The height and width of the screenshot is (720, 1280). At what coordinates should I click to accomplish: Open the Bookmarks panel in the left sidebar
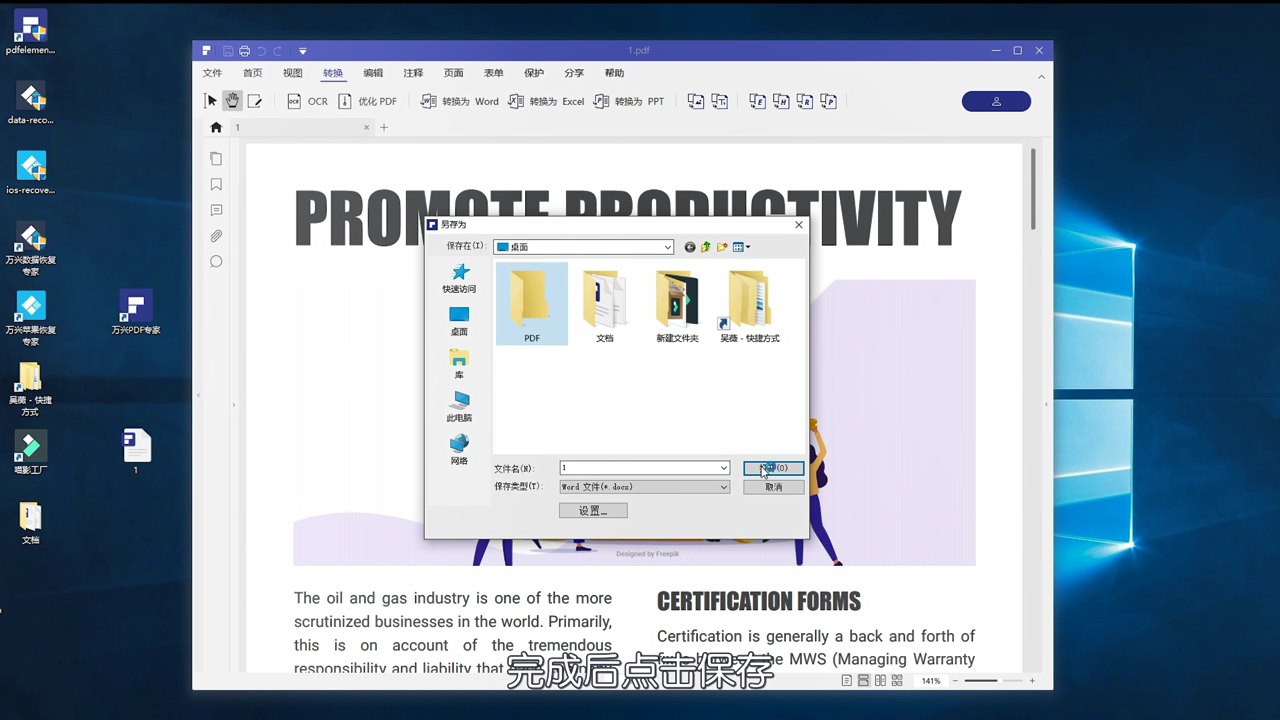[x=216, y=184]
